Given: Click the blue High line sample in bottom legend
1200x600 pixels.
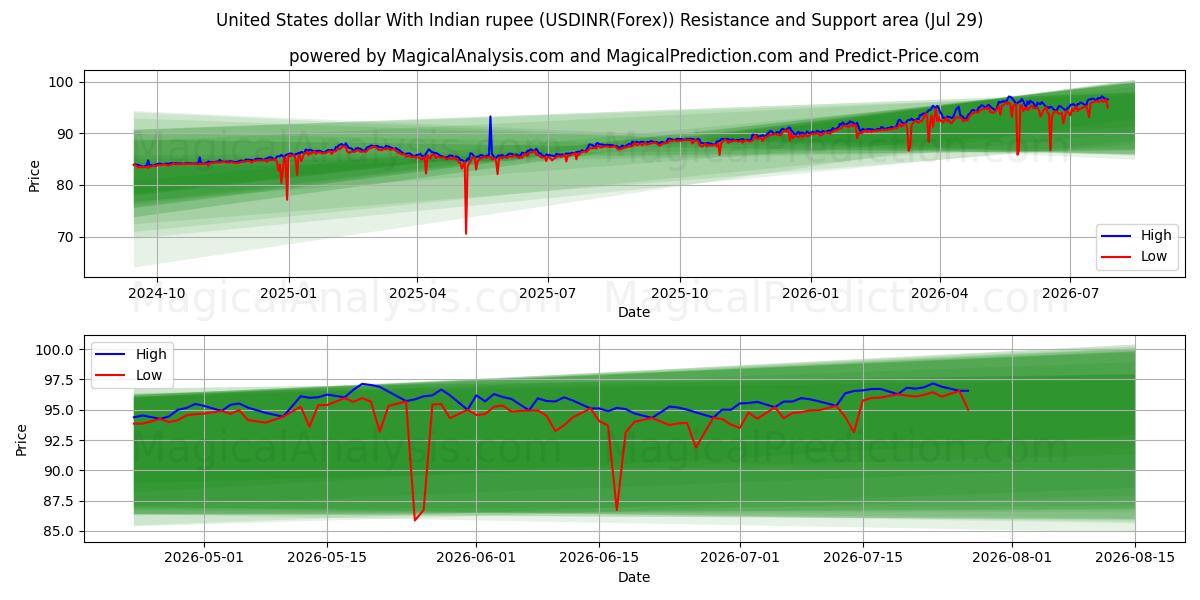Looking at the screenshot, I should click(x=112, y=354).
